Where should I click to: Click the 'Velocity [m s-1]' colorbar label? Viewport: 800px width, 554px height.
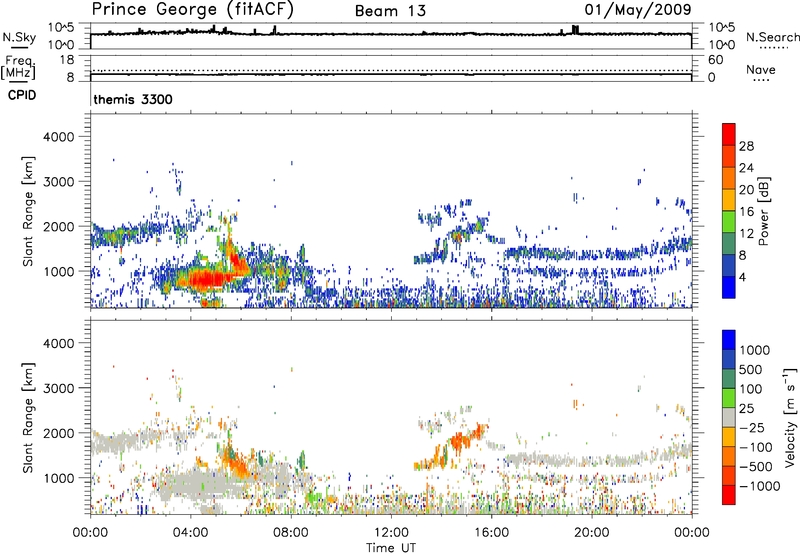tap(790, 417)
